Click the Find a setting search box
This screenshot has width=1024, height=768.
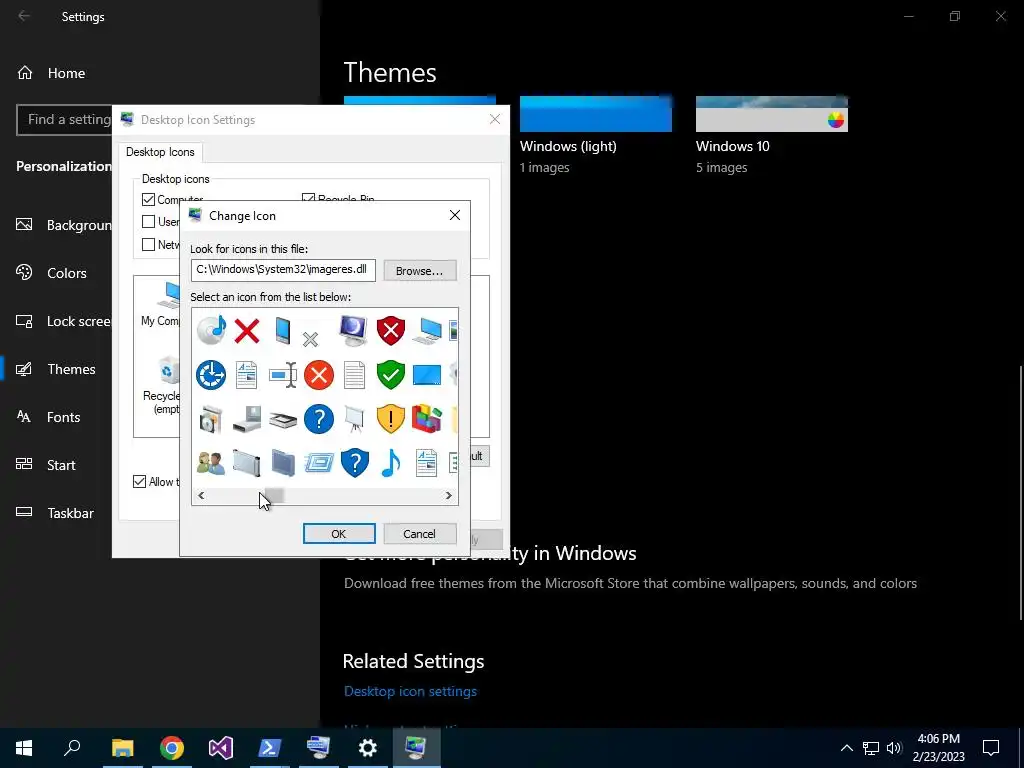click(64, 120)
